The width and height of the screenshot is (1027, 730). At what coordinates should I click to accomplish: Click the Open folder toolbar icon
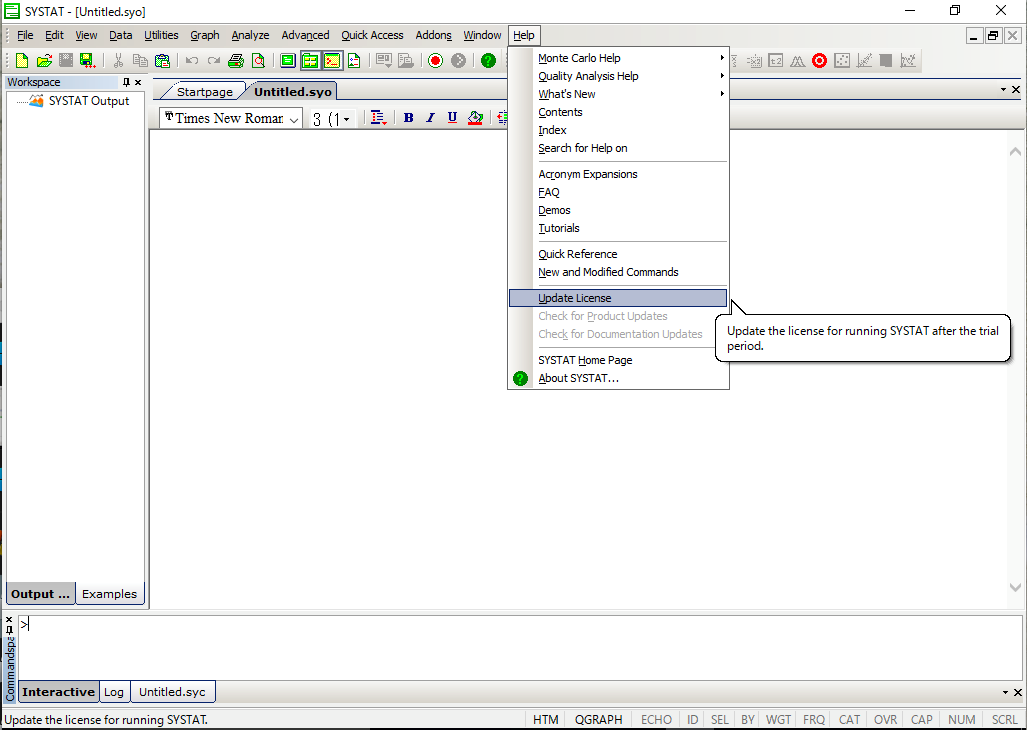pos(44,61)
